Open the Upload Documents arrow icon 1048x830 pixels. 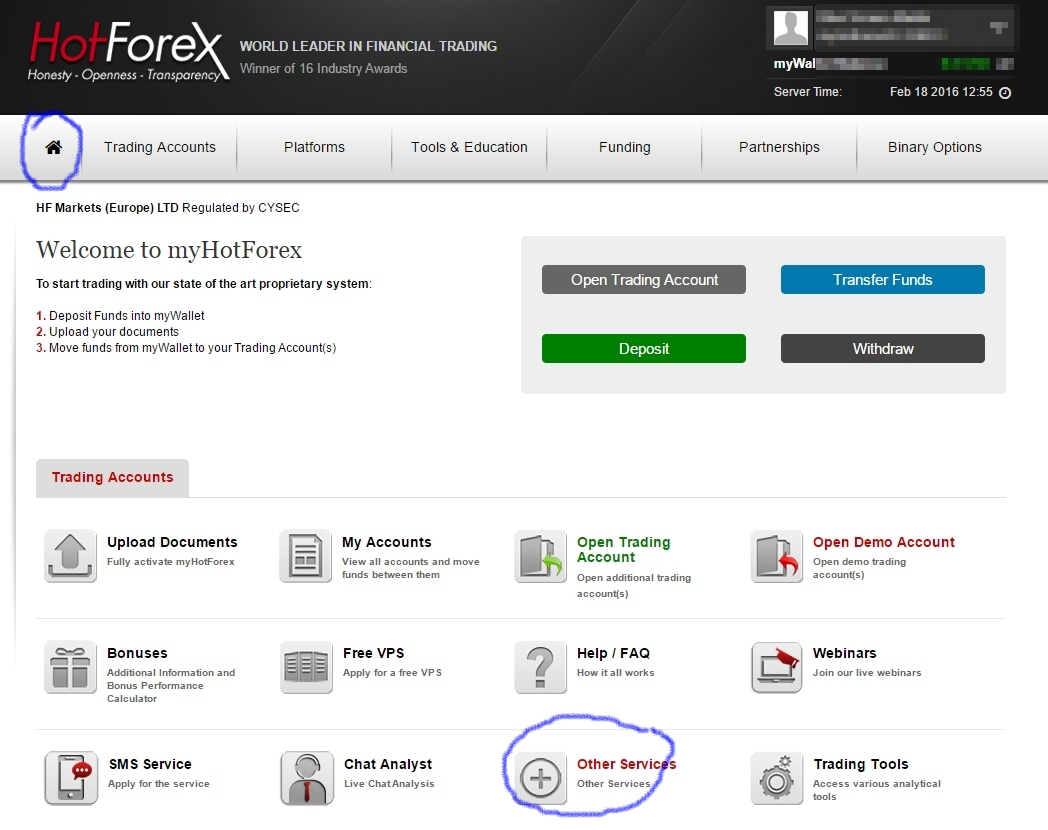pos(70,556)
